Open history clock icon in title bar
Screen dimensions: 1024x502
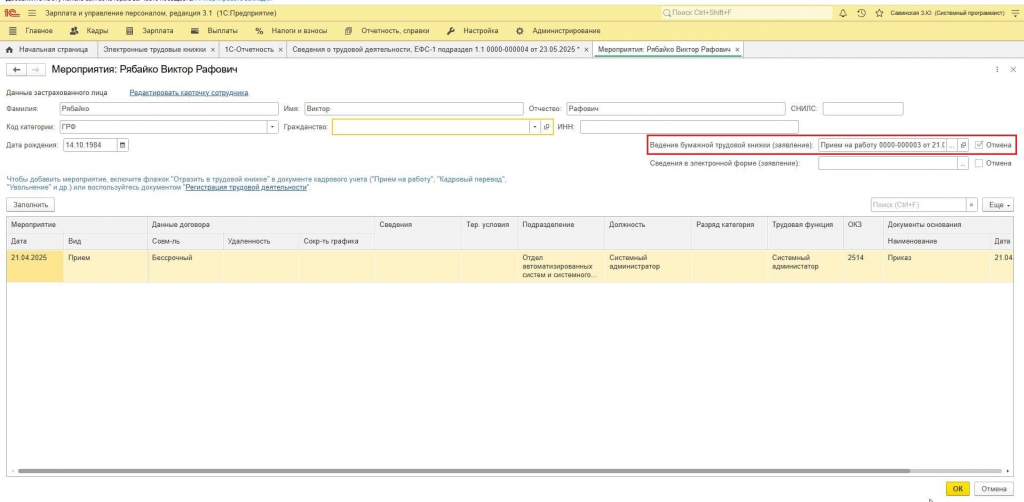point(861,13)
